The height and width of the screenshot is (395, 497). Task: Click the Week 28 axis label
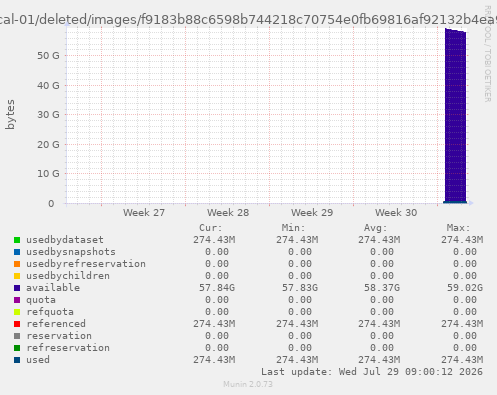pyautogui.click(x=228, y=213)
